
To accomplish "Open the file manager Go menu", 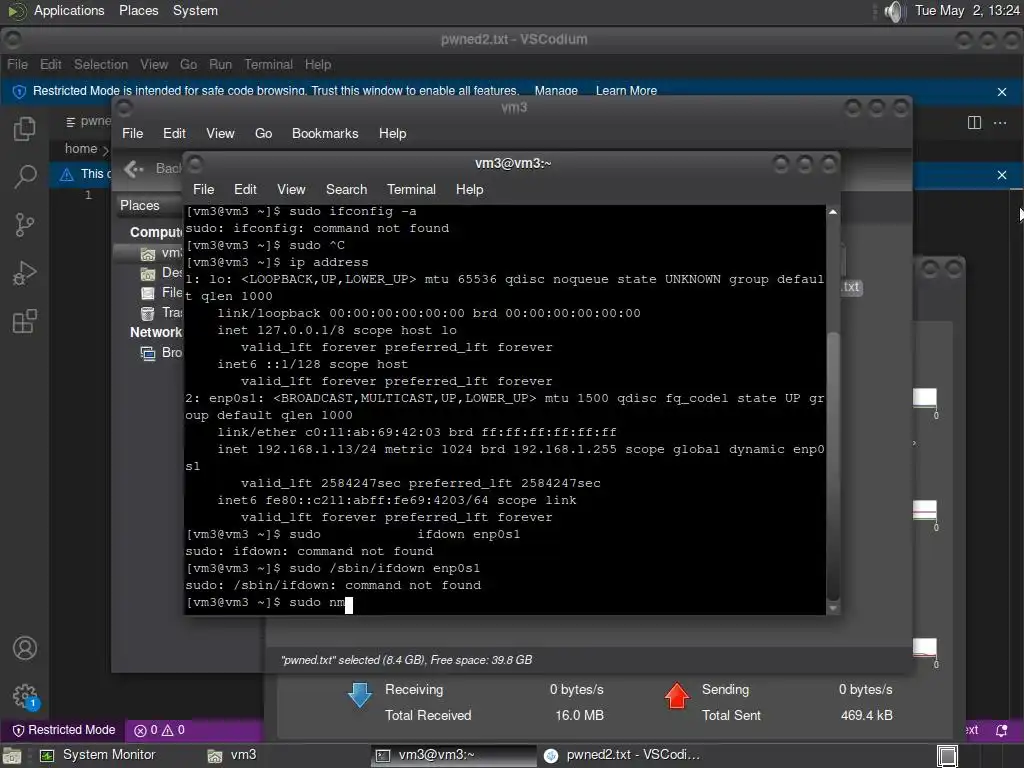I will (x=263, y=133).
